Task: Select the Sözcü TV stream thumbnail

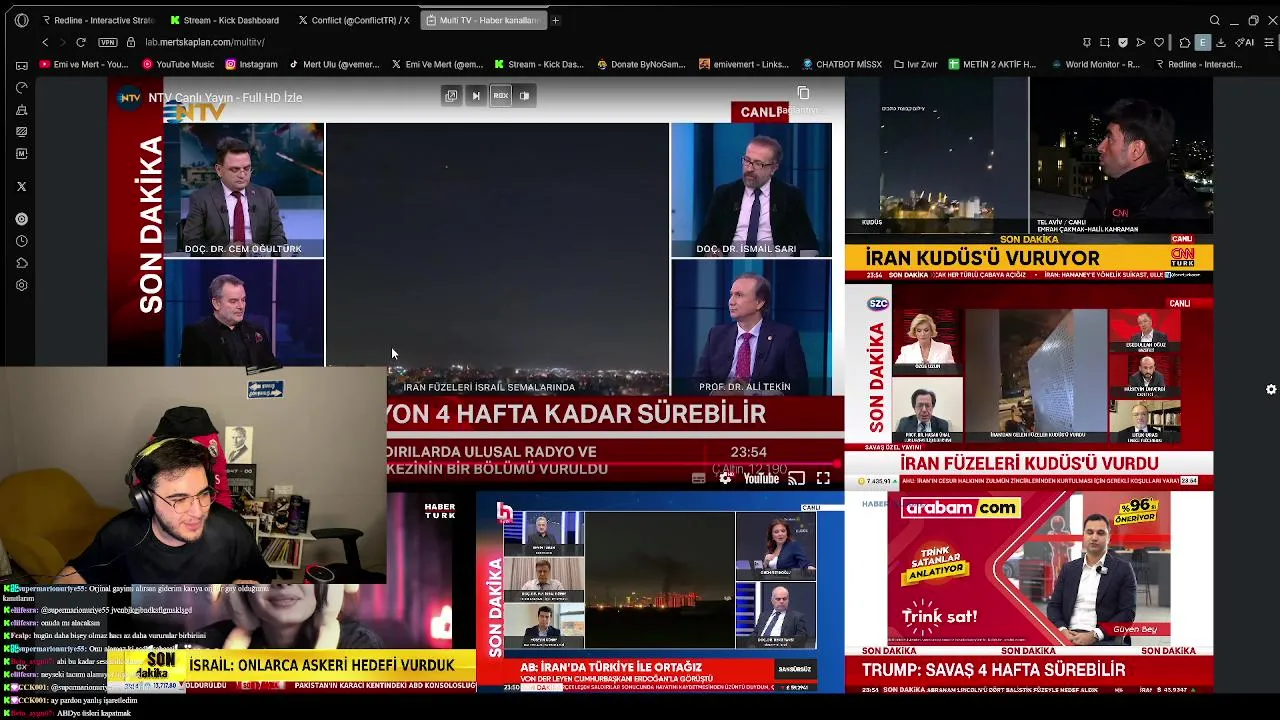Action: [x=1029, y=386]
